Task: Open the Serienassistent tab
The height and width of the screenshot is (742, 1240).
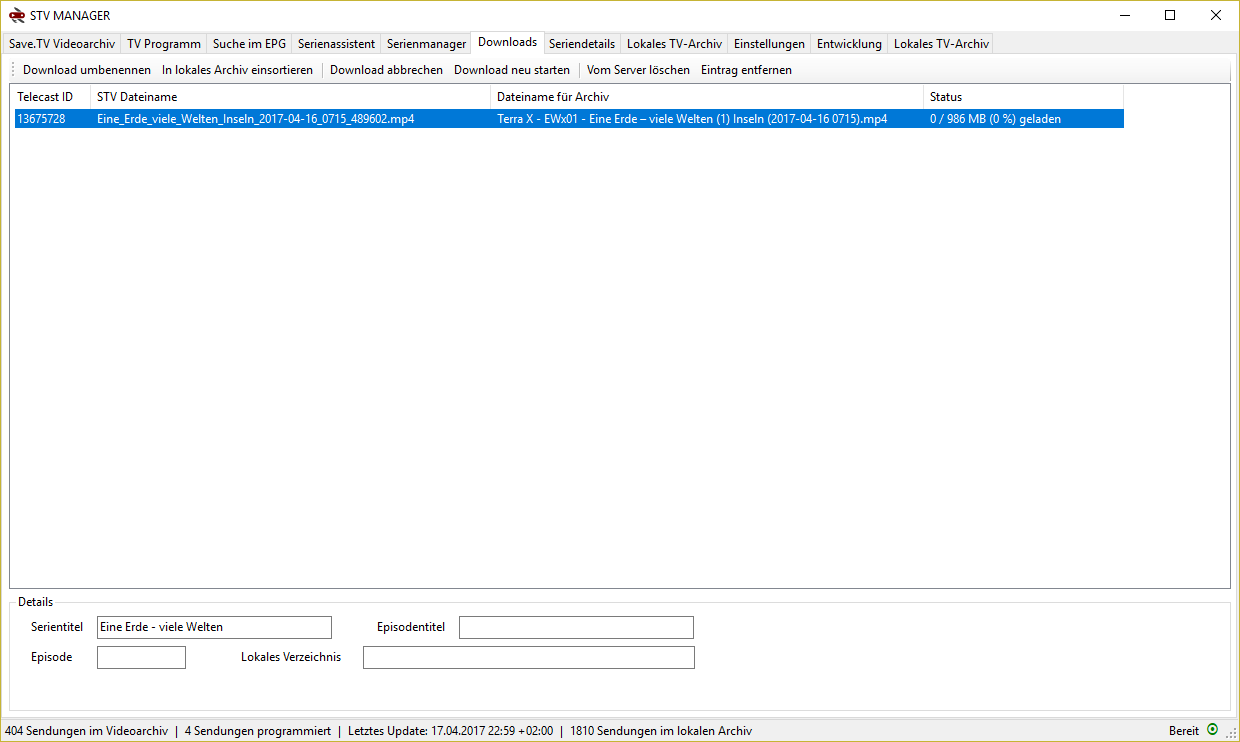Action: [x=336, y=43]
